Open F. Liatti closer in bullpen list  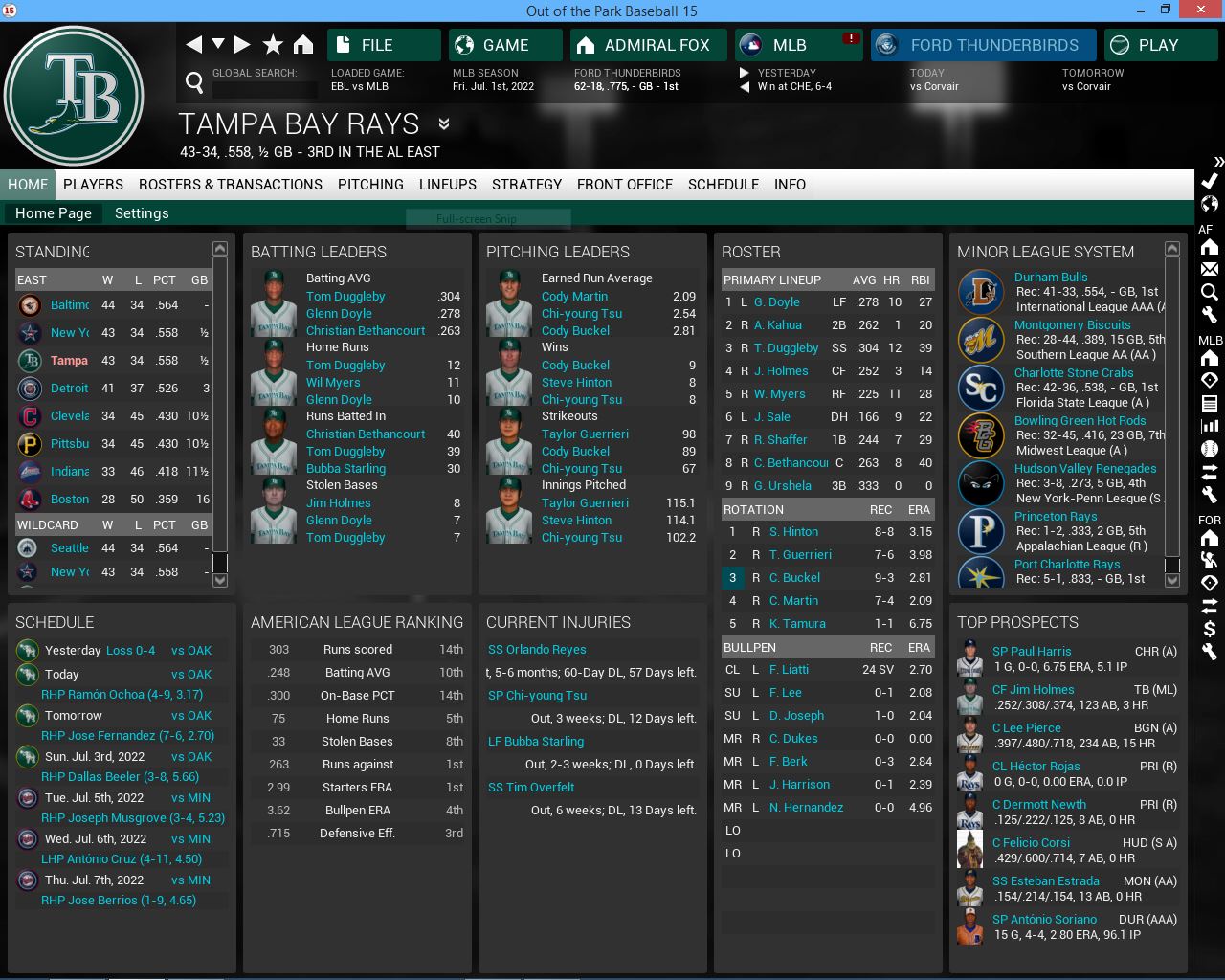[x=789, y=670]
